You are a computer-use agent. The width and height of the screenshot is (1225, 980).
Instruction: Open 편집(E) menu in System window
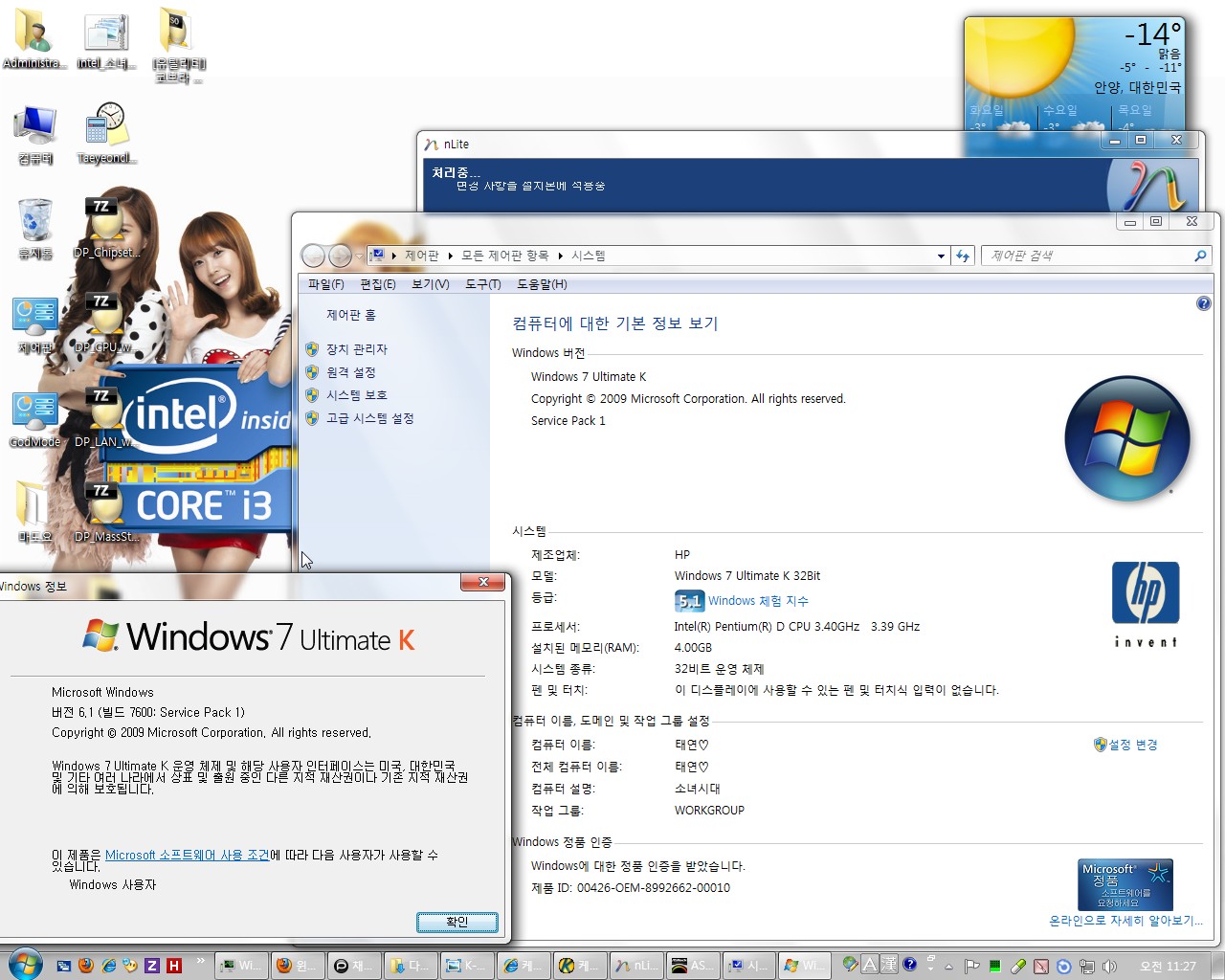378,284
